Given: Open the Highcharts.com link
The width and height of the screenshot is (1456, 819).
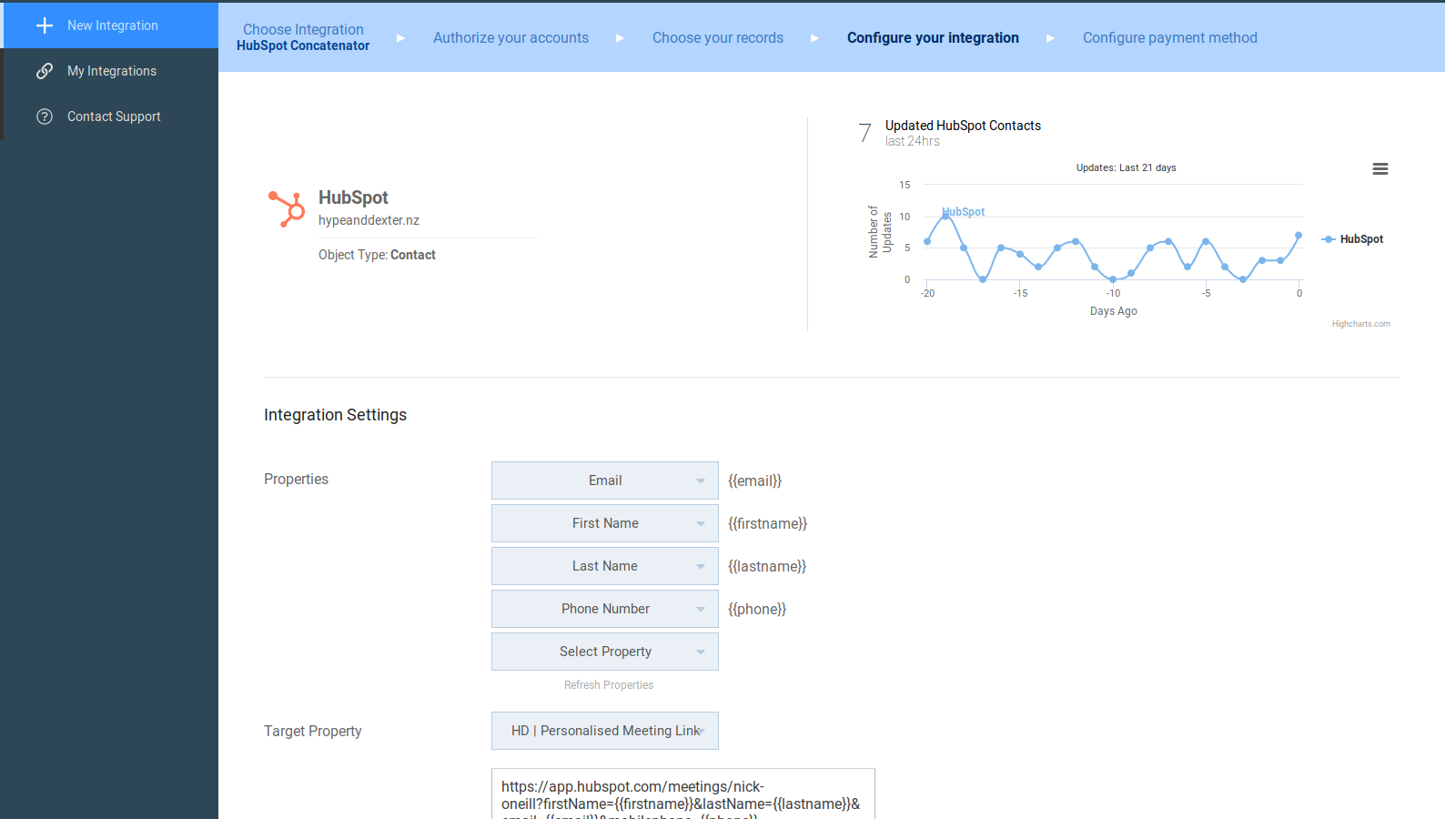Looking at the screenshot, I should coord(1360,323).
